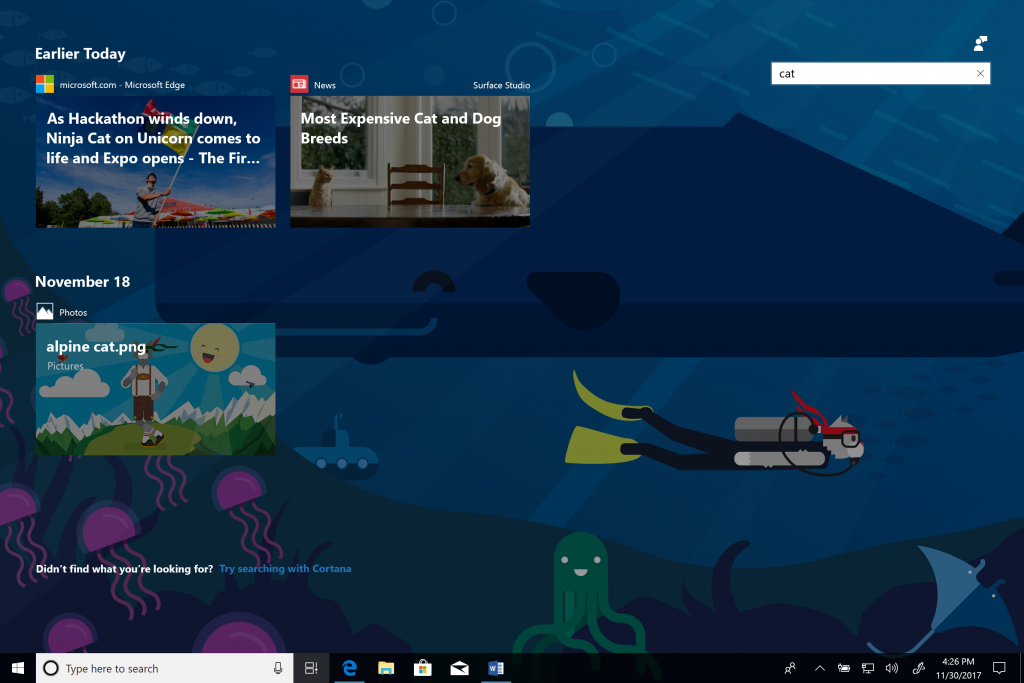1024x683 pixels.
Task: Open the Mail app from the taskbar
Action: point(459,668)
